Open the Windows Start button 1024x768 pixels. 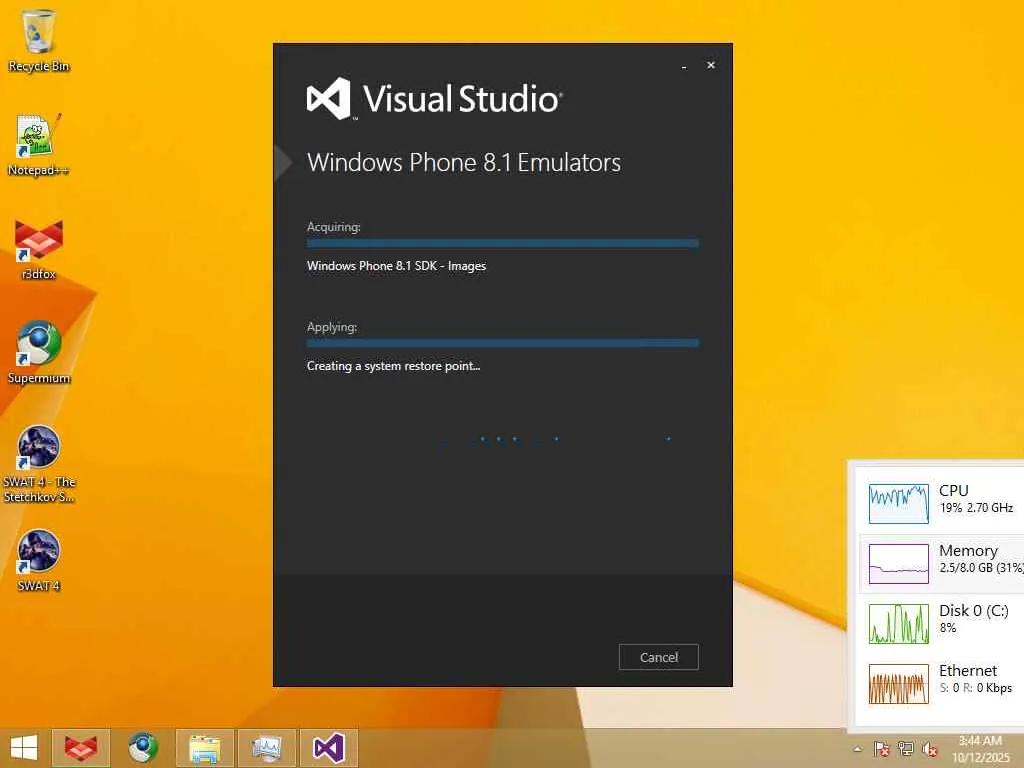[x=24, y=748]
